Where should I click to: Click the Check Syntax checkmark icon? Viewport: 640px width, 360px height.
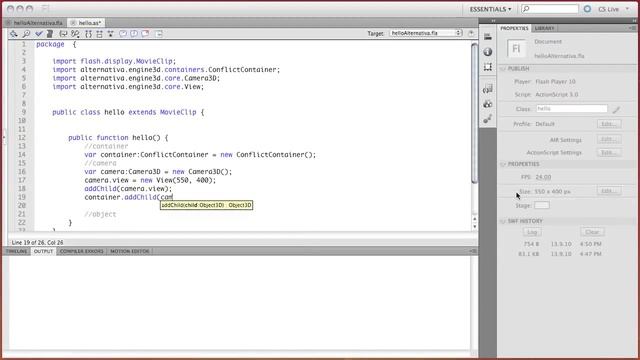[38, 34]
